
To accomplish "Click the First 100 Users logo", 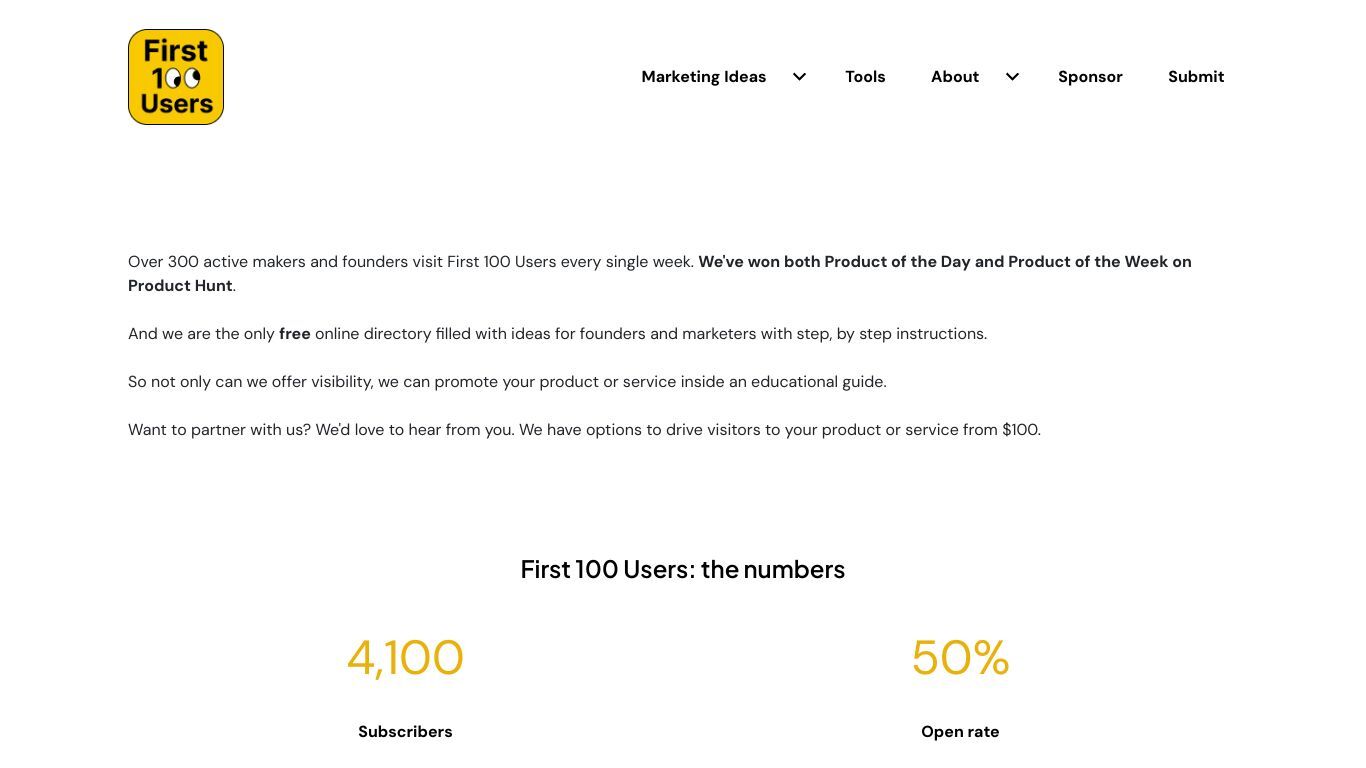I will click(176, 77).
